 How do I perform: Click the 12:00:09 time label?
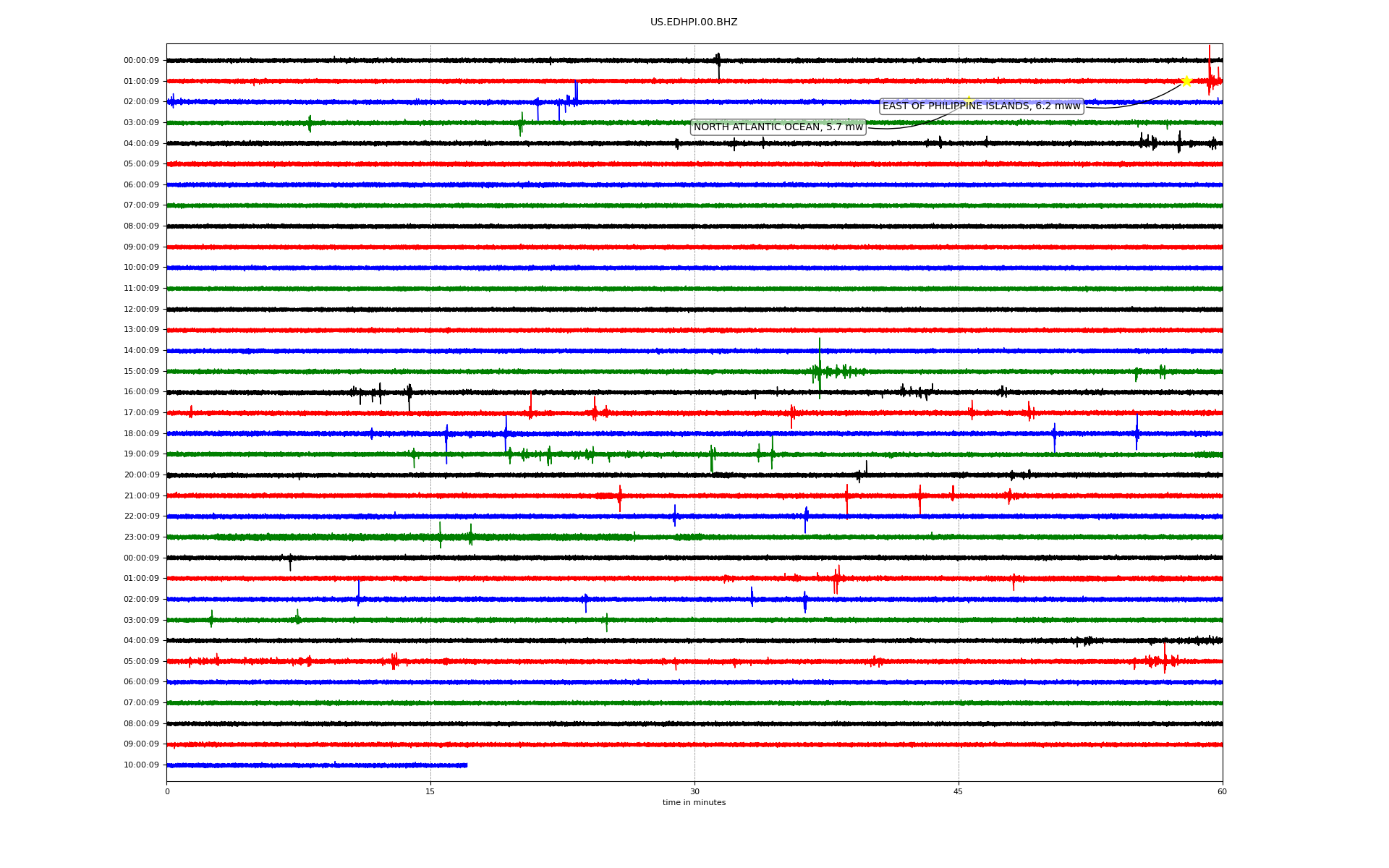141,310
